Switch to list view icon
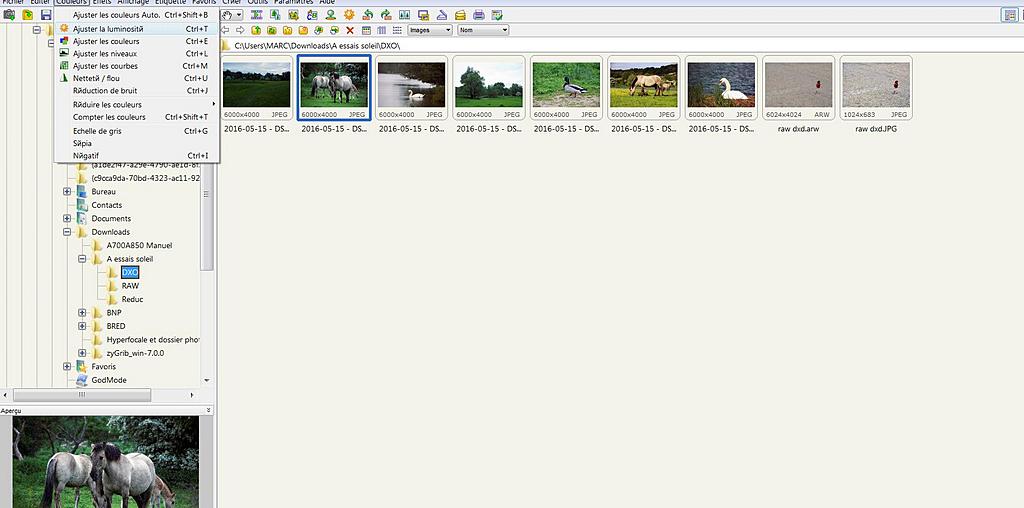Viewport: 1024px width, 508px height. pyautogui.click(x=397, y=30)
